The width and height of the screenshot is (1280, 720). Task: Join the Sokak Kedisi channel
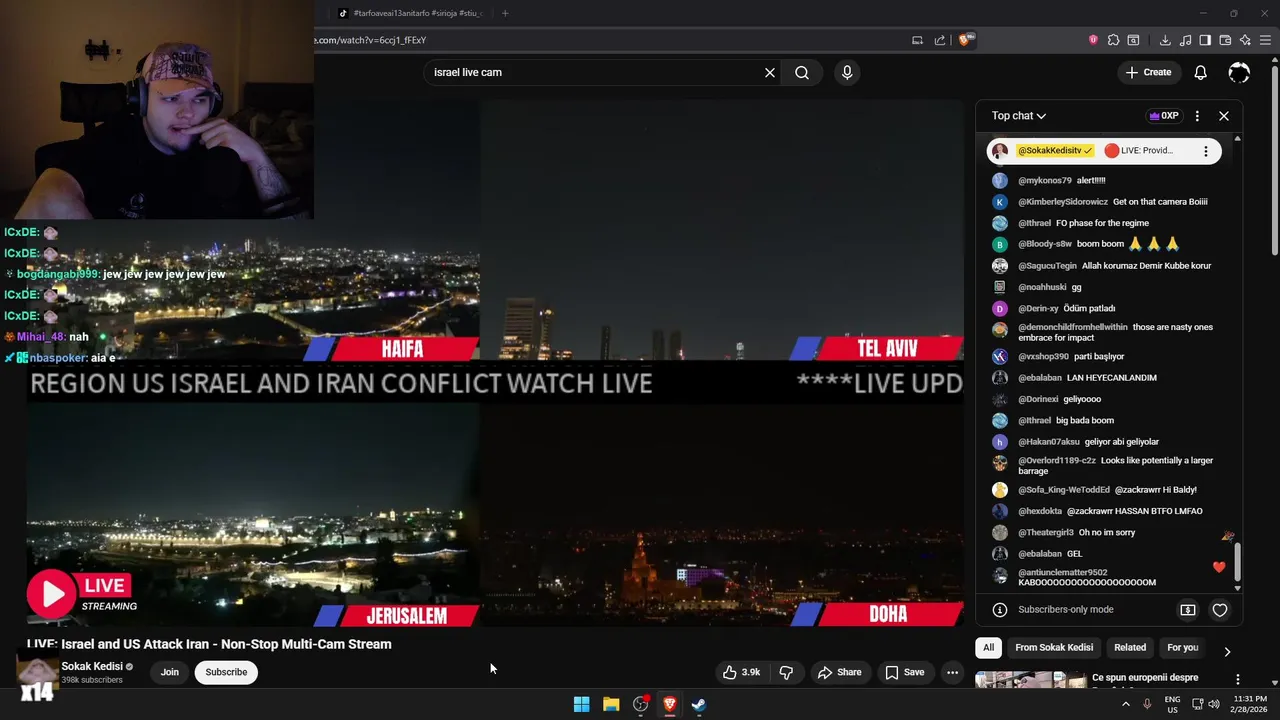(x=170, y=672)
